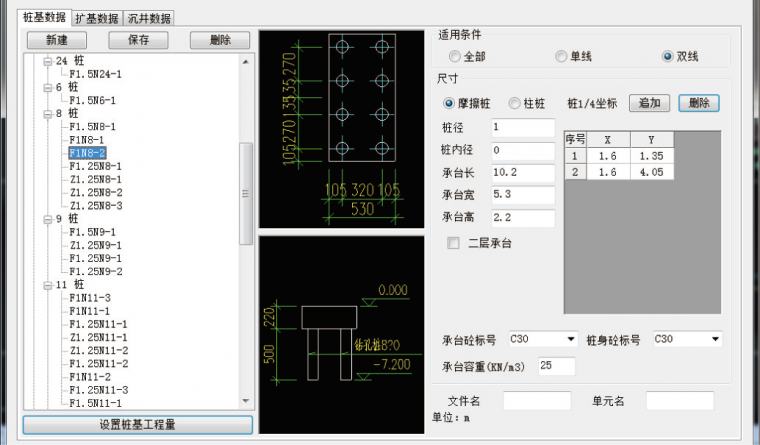Select tree item F1.5N24-1
The width and height of the screenshot is (760, 445).
click(x=95, y=74)
